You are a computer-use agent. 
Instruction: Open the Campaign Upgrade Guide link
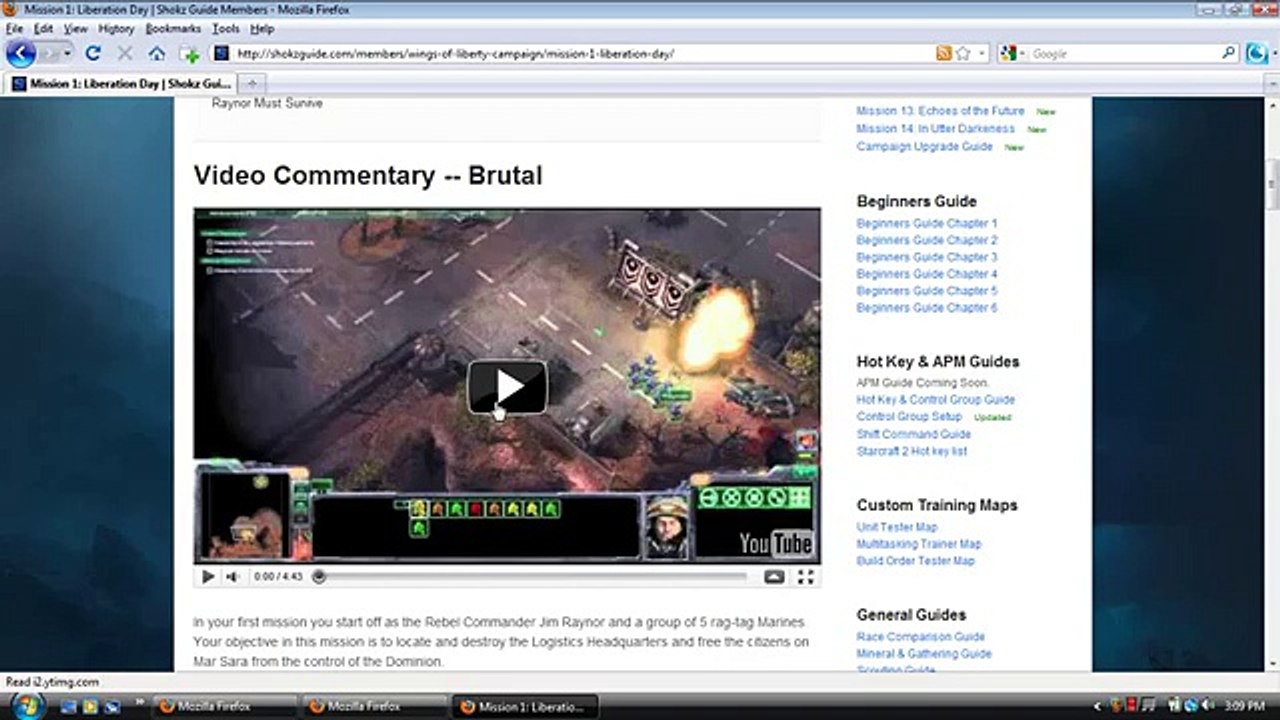pyautogui.click(x=924, y=147)
